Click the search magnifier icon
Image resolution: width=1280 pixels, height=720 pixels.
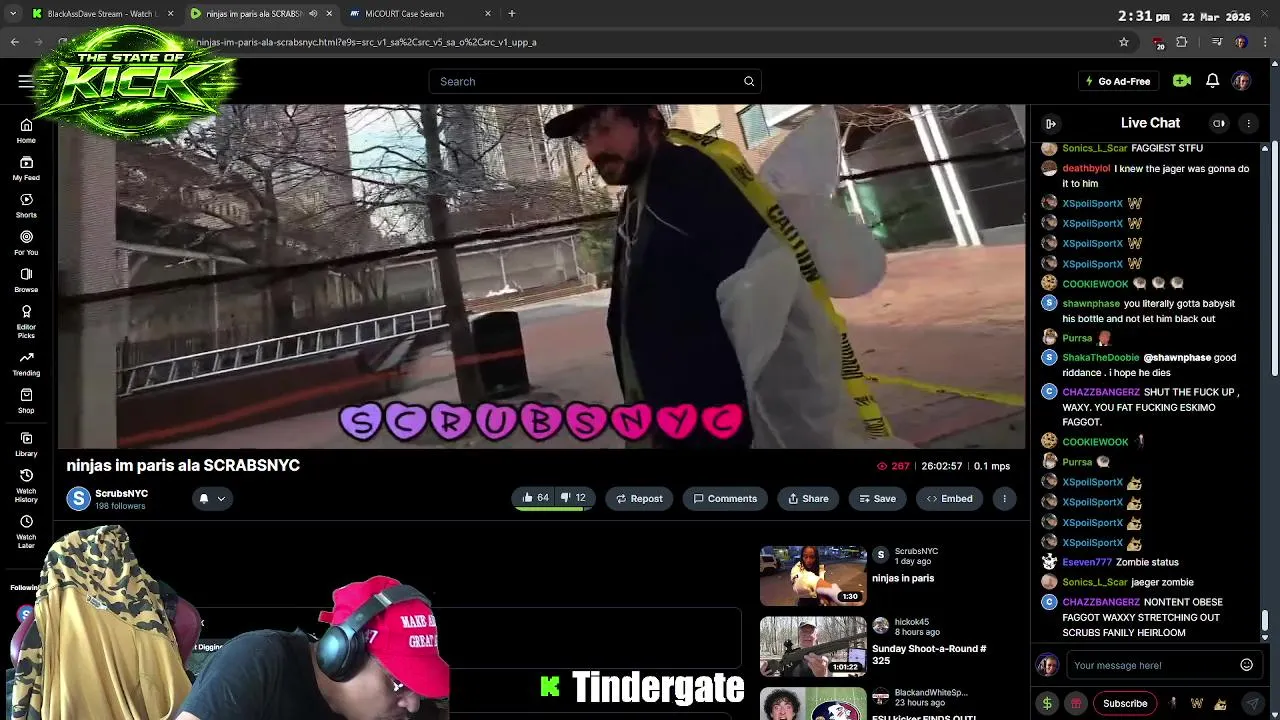coord(749,81)
